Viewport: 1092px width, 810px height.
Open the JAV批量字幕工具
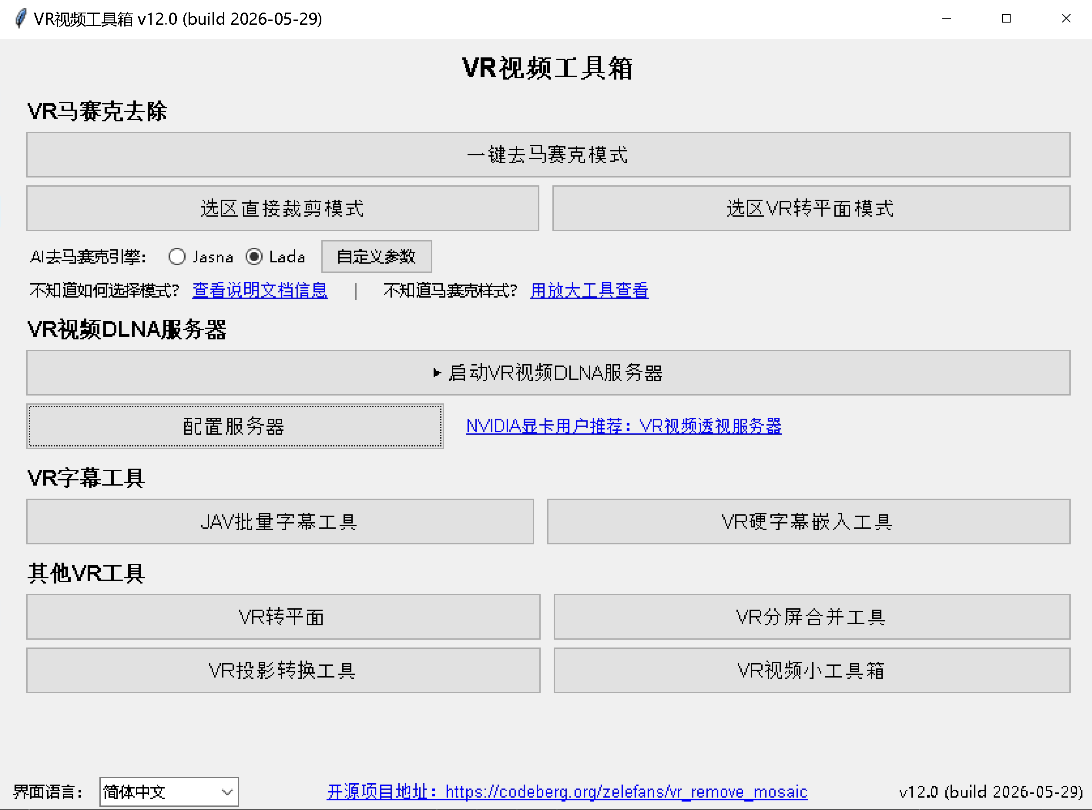click(x=280, y=522)
